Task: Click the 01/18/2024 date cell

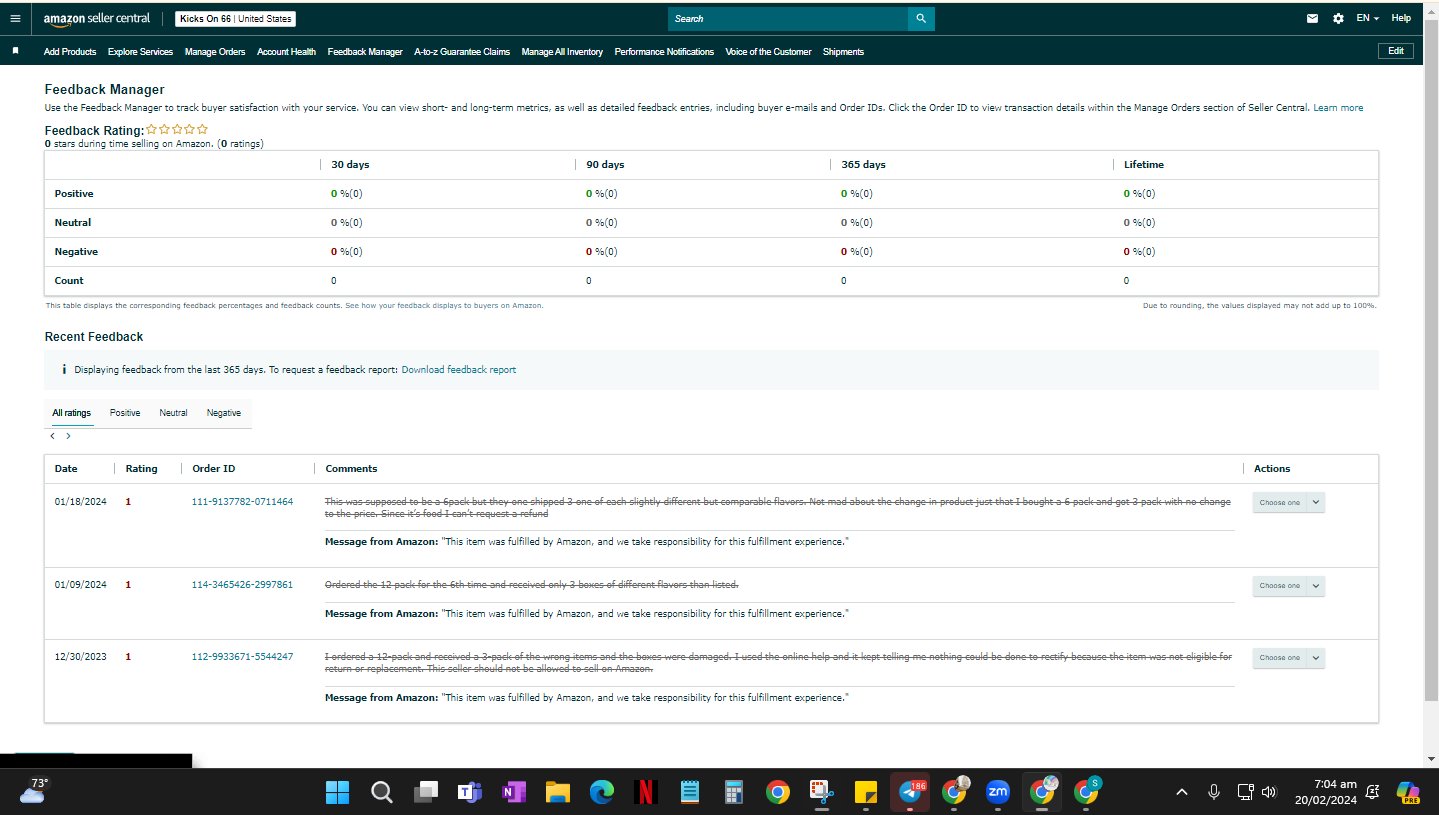Action: [80, 502]
